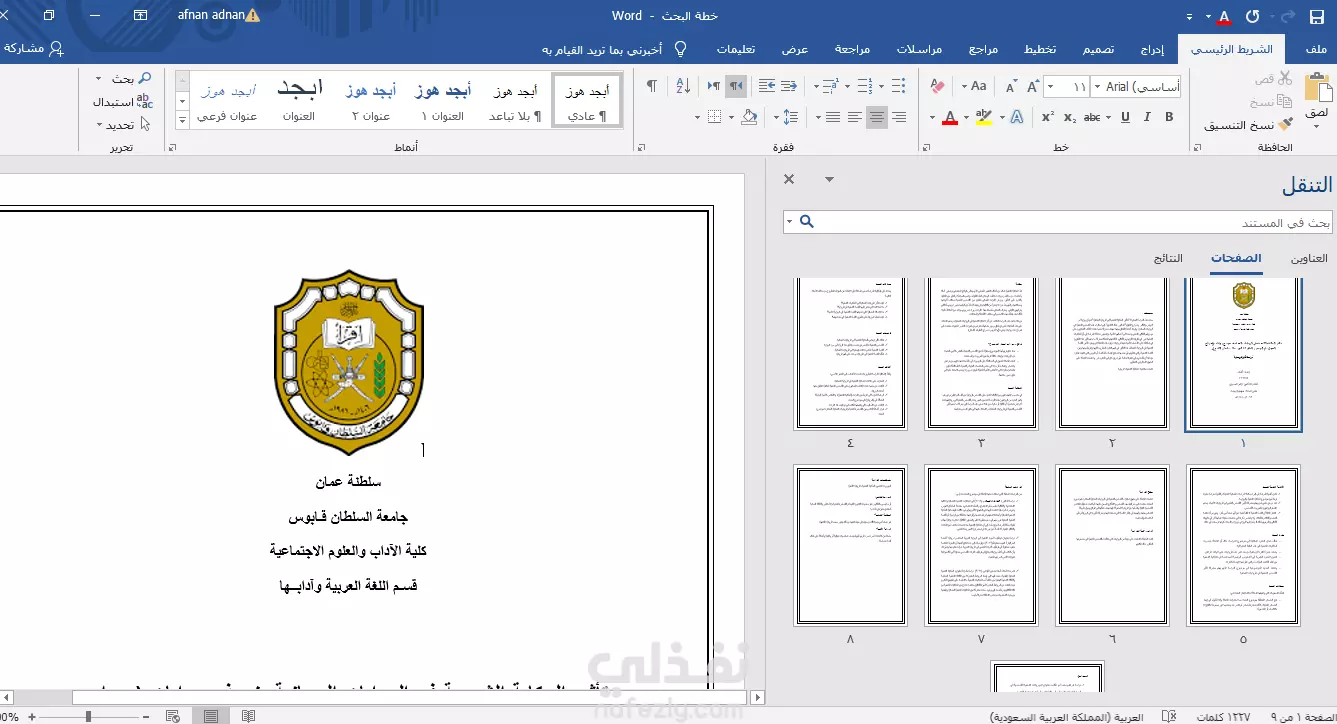
Task: Click the Format Painter (نسخ التنسيق) button
Action: point(1248,125)
